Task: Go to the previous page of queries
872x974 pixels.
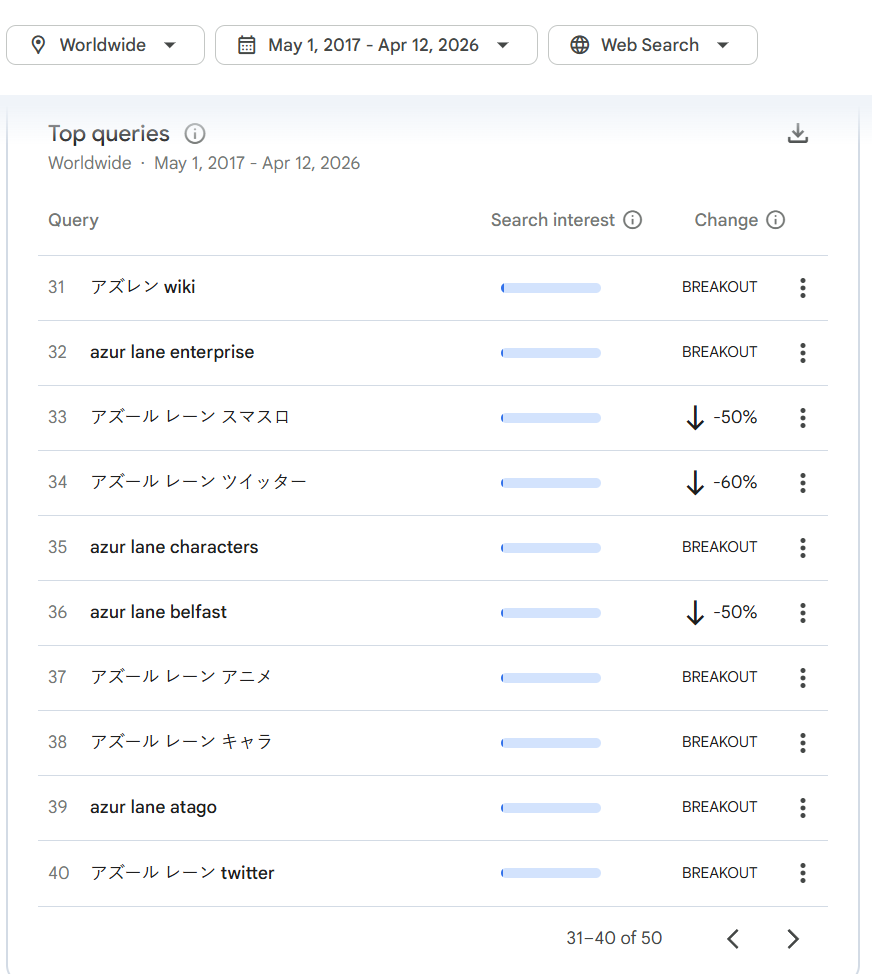Action: pos(733,939)
